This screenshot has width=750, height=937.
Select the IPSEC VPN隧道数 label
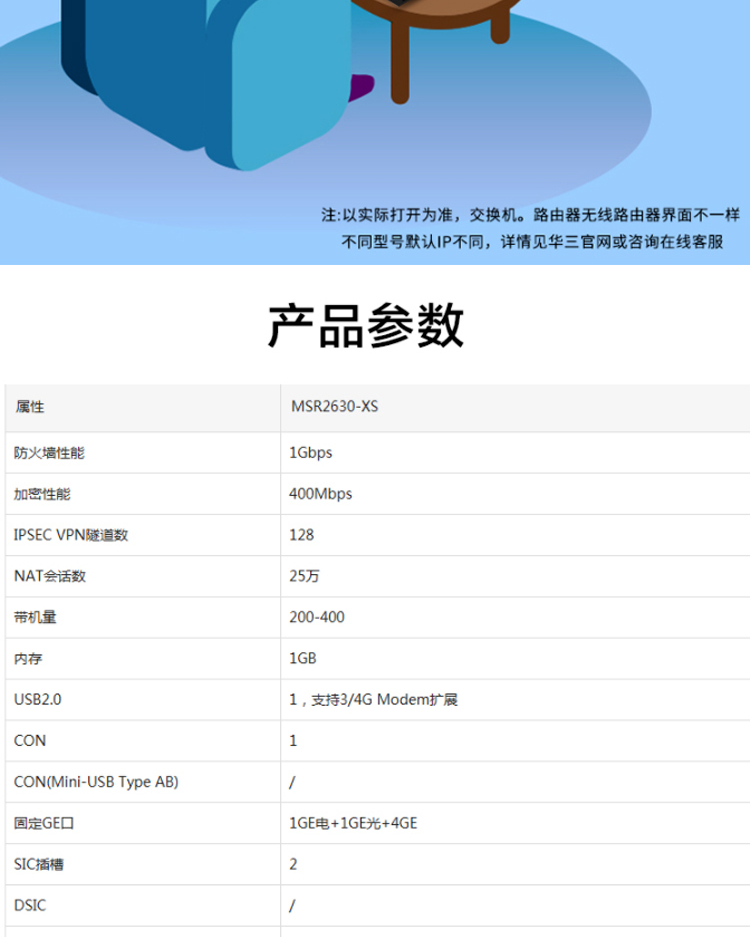(71, 535)
